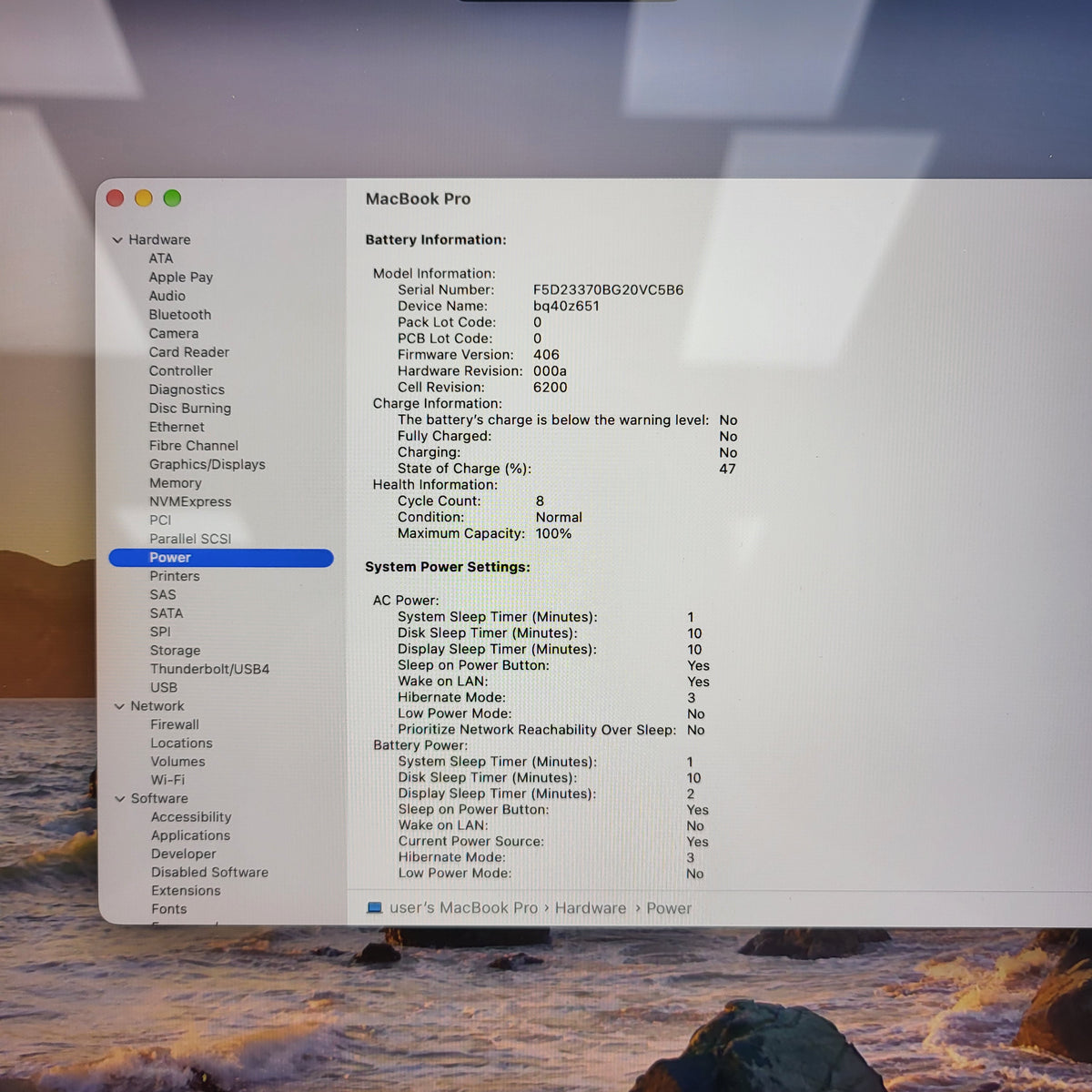Click Power in the path bar
This screenshot has width=1092, height=1092.
pyautogui.click(x=669, y=908)
